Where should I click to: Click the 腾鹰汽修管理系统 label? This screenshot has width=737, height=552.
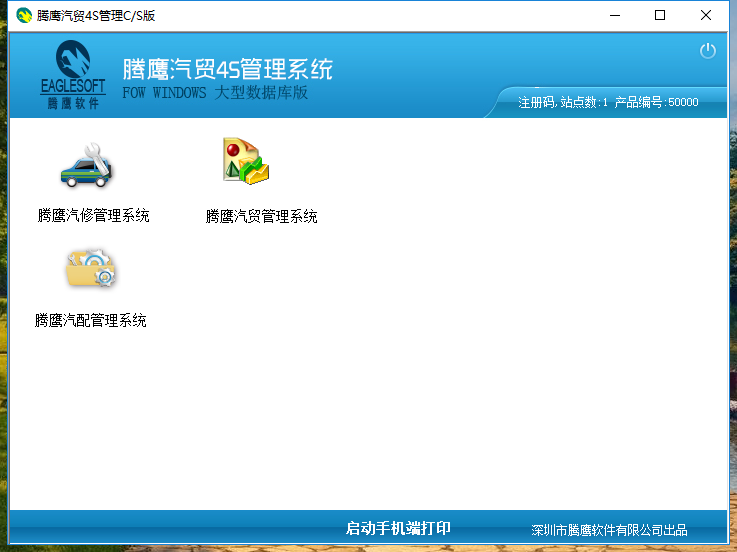point(93,216)
